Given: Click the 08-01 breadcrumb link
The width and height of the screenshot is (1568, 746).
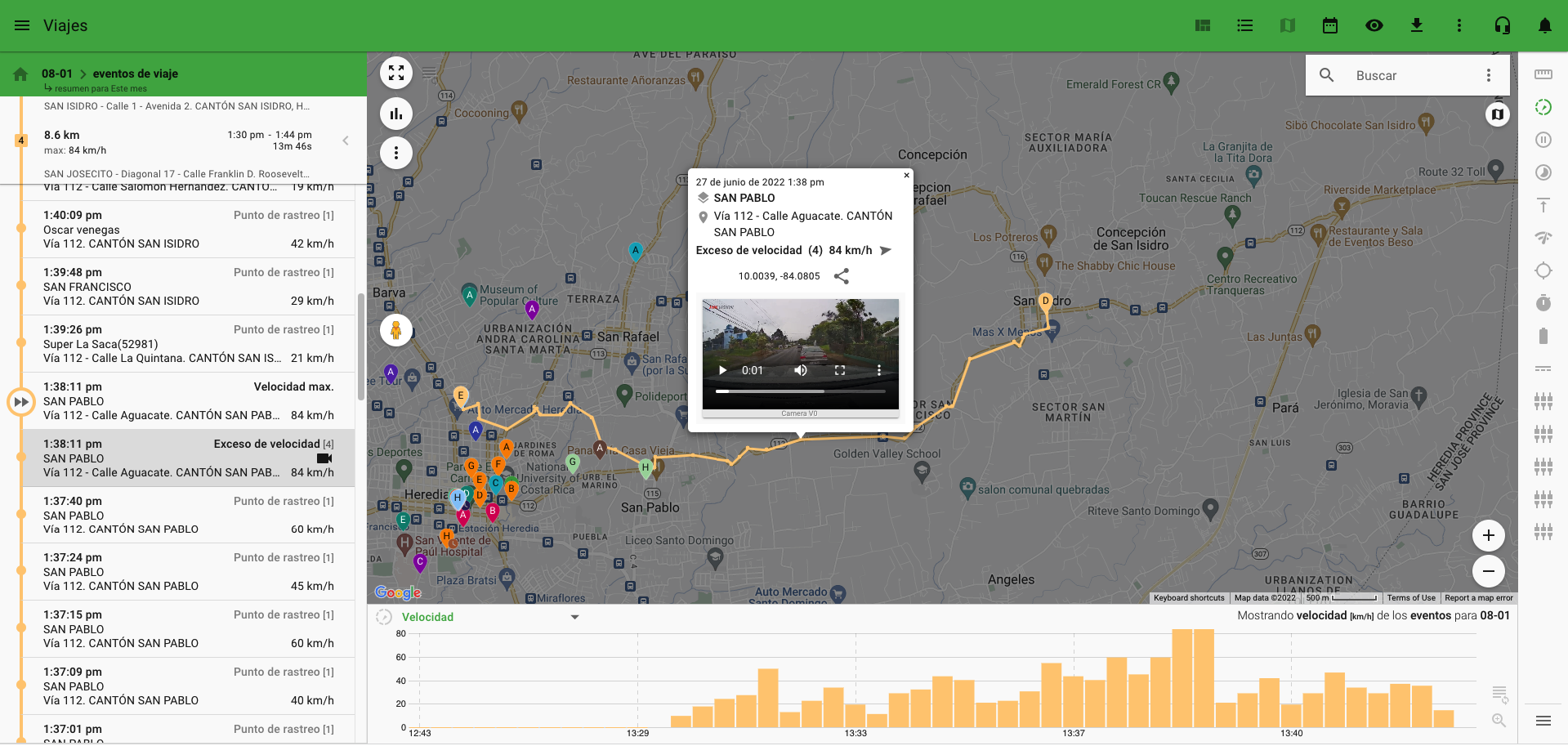Looking at the screenshot, I should (57, 74).
